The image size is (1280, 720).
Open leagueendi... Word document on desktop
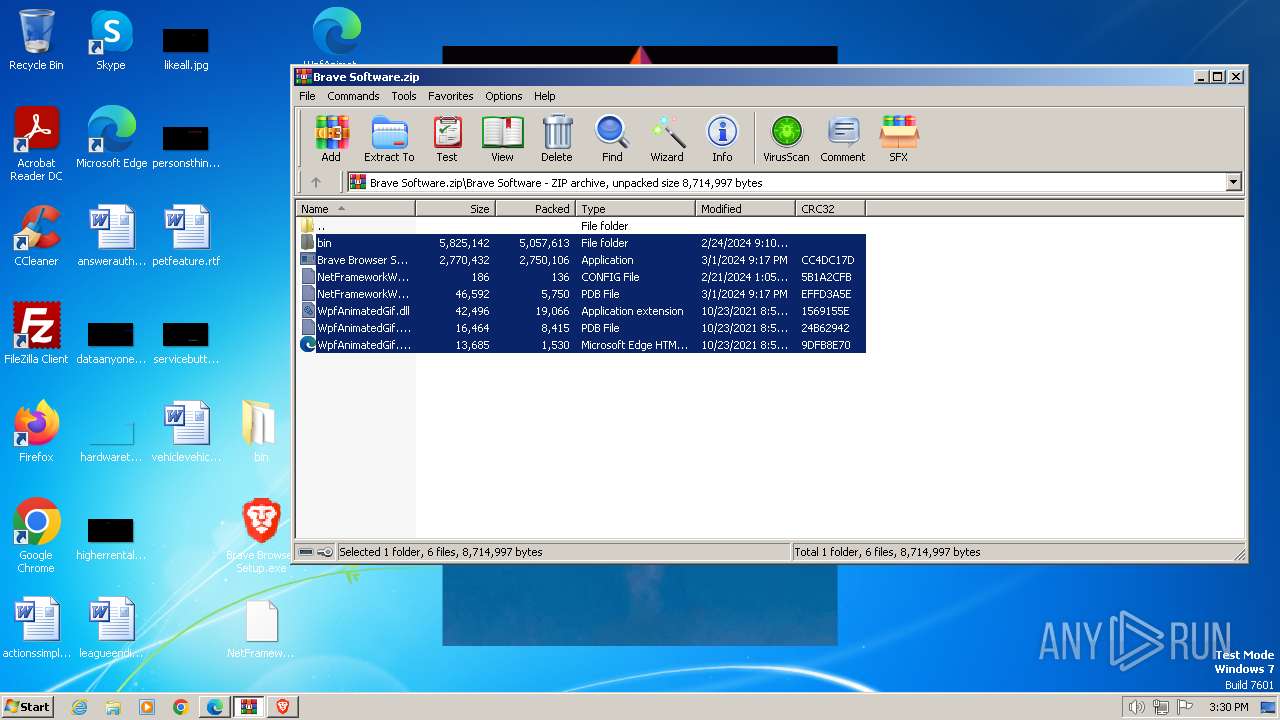[x=111, y=628]
